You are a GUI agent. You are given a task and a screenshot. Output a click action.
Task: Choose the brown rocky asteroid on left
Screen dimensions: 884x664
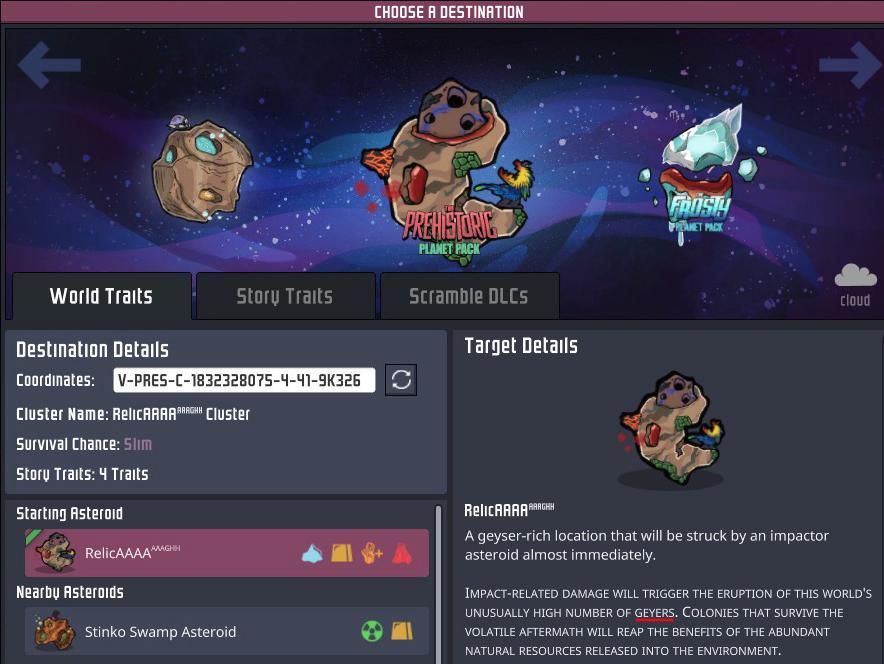202,169
